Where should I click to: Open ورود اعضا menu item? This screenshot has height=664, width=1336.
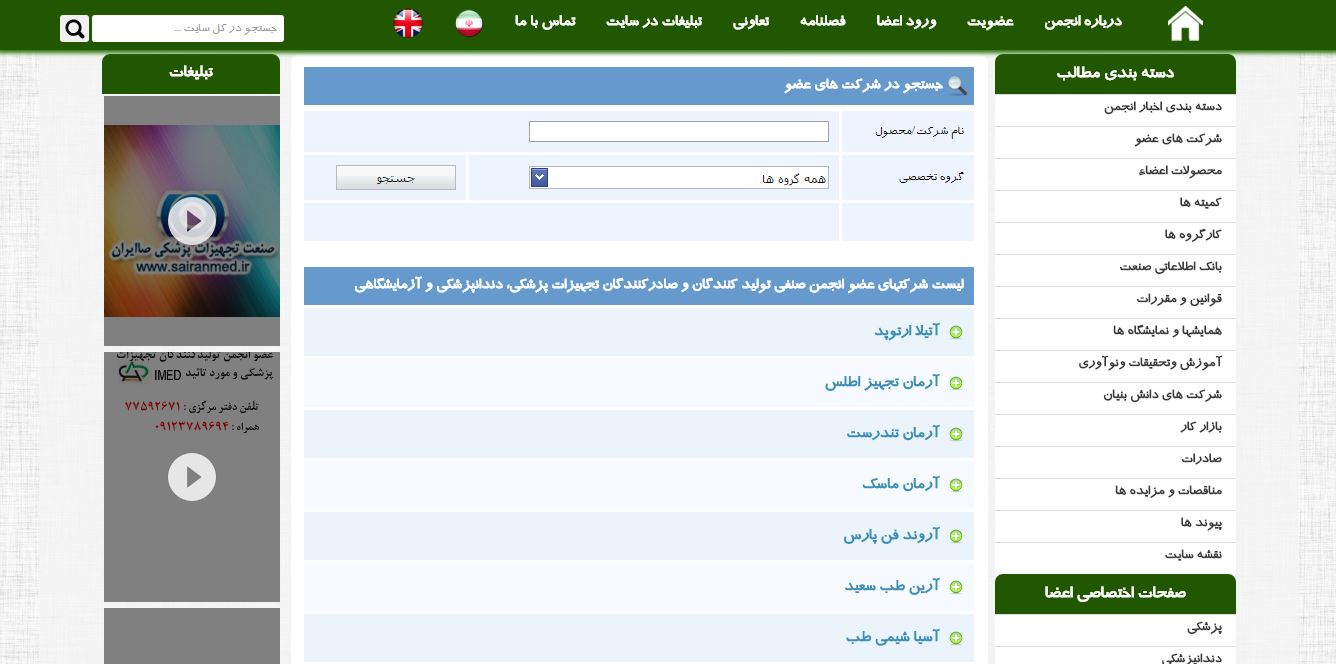coord(906,21)
